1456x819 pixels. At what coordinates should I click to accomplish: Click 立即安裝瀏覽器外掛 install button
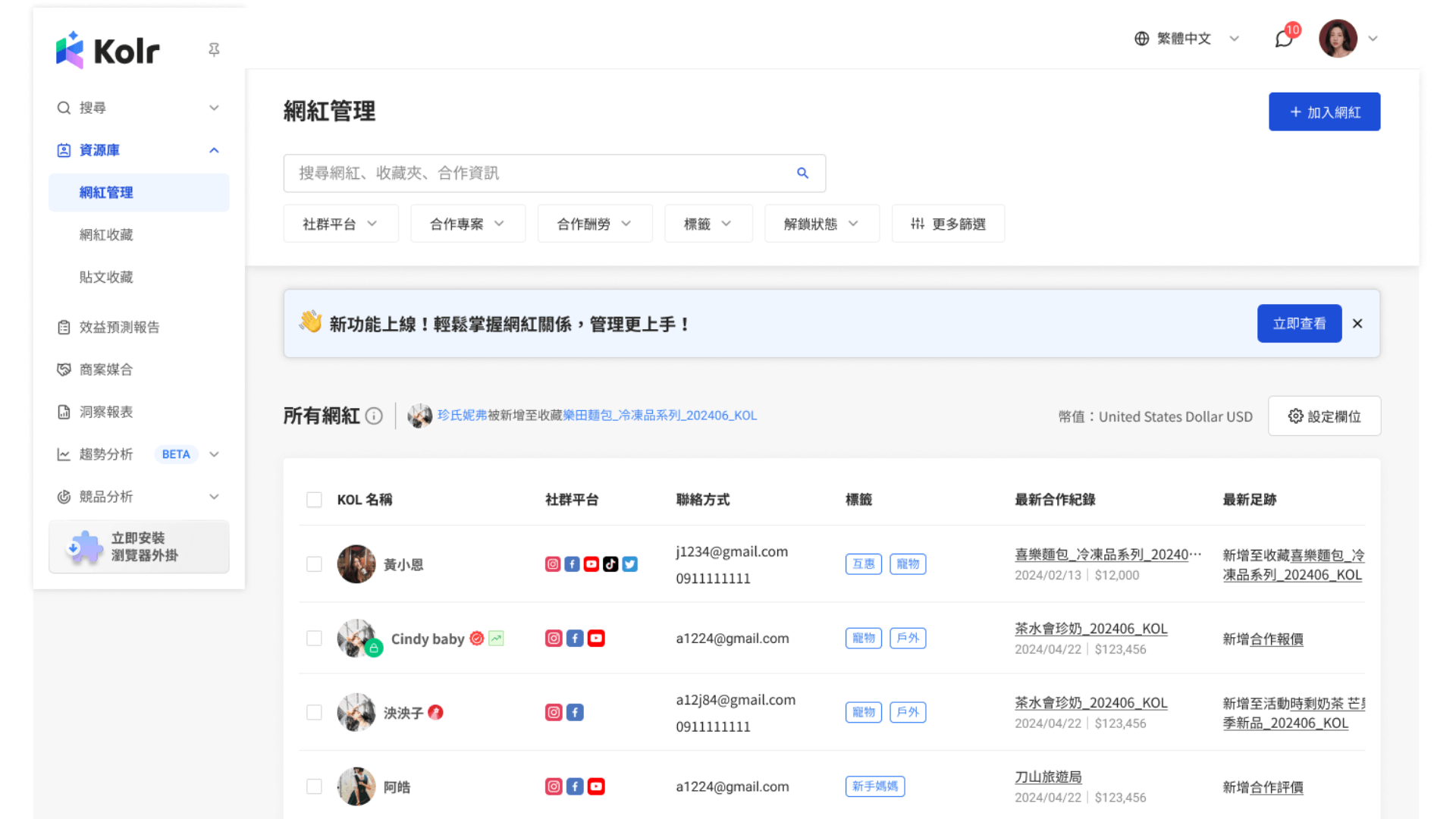point(139,547)
